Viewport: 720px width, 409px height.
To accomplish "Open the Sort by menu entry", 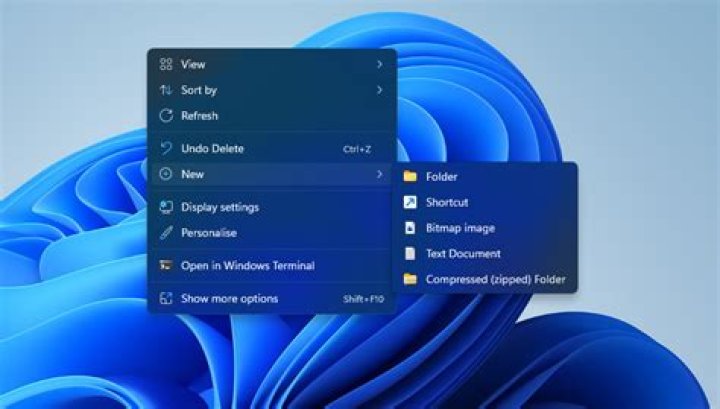I will pyautogui.click(x=272, y=90).
